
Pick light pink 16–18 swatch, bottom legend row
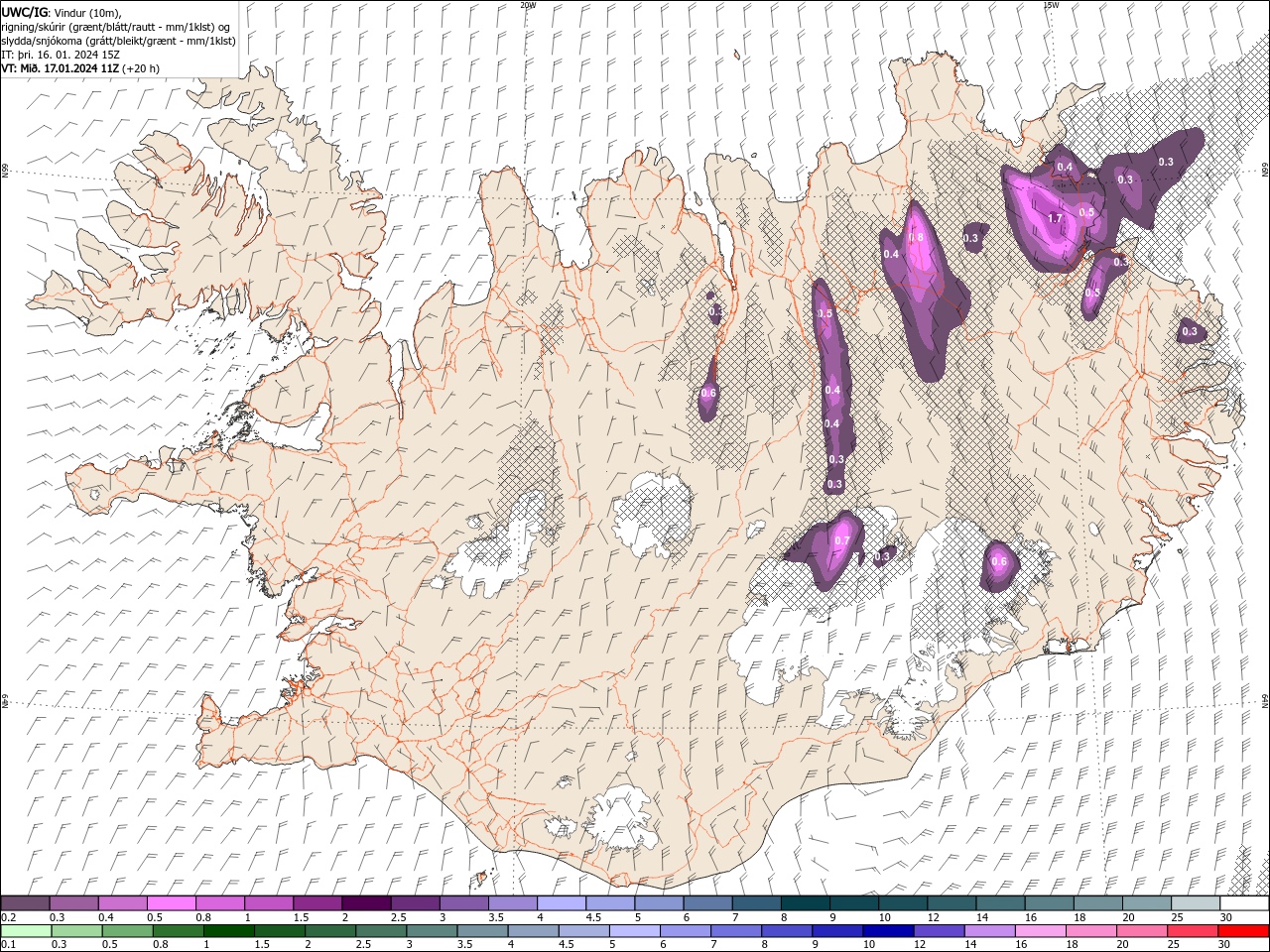pyautogui.click(x=1039, y=931)
